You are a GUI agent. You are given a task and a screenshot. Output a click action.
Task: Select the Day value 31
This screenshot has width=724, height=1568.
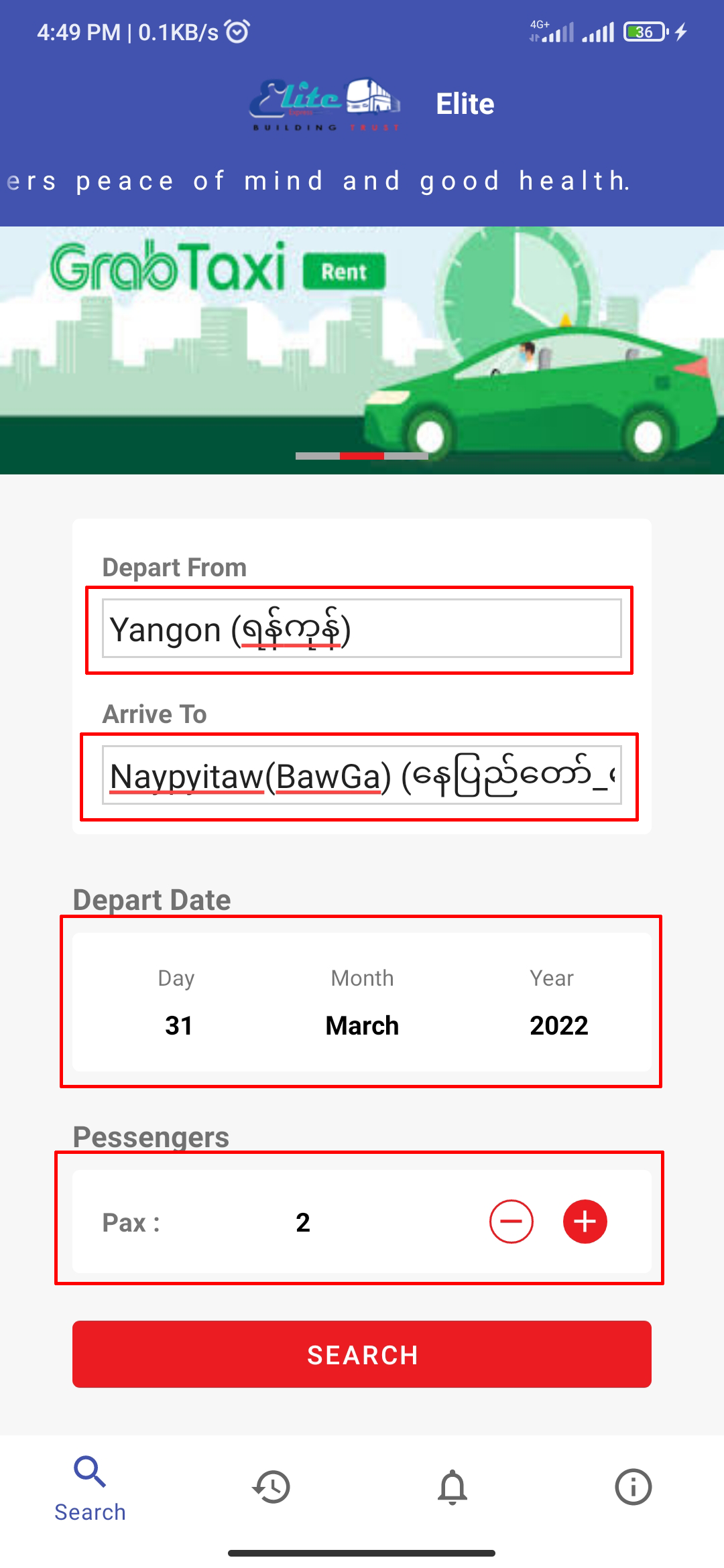[178, 1025]
